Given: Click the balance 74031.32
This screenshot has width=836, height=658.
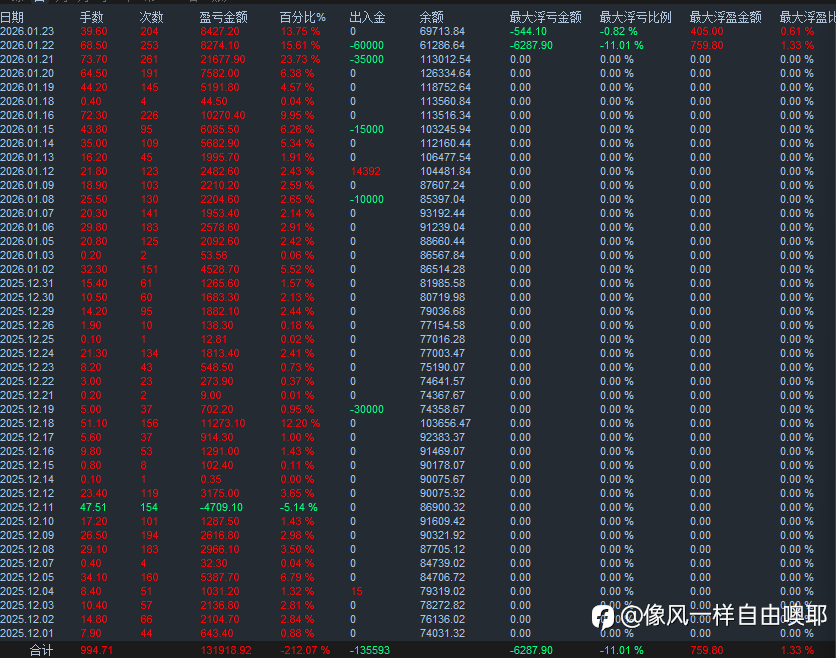Looking at the screenshot, I should click(442, 633).
